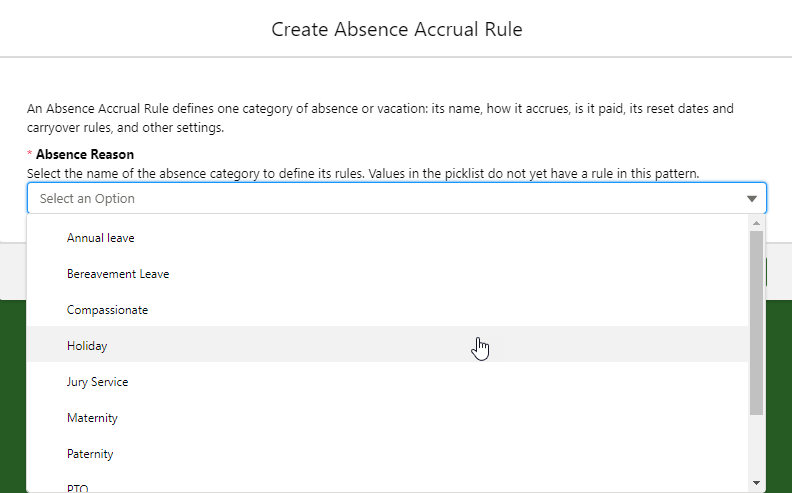Click the Absence Accrual Rule description paragraph
Image resolution: width=792 pixels, height=493 pixels.
pos(380,118)
